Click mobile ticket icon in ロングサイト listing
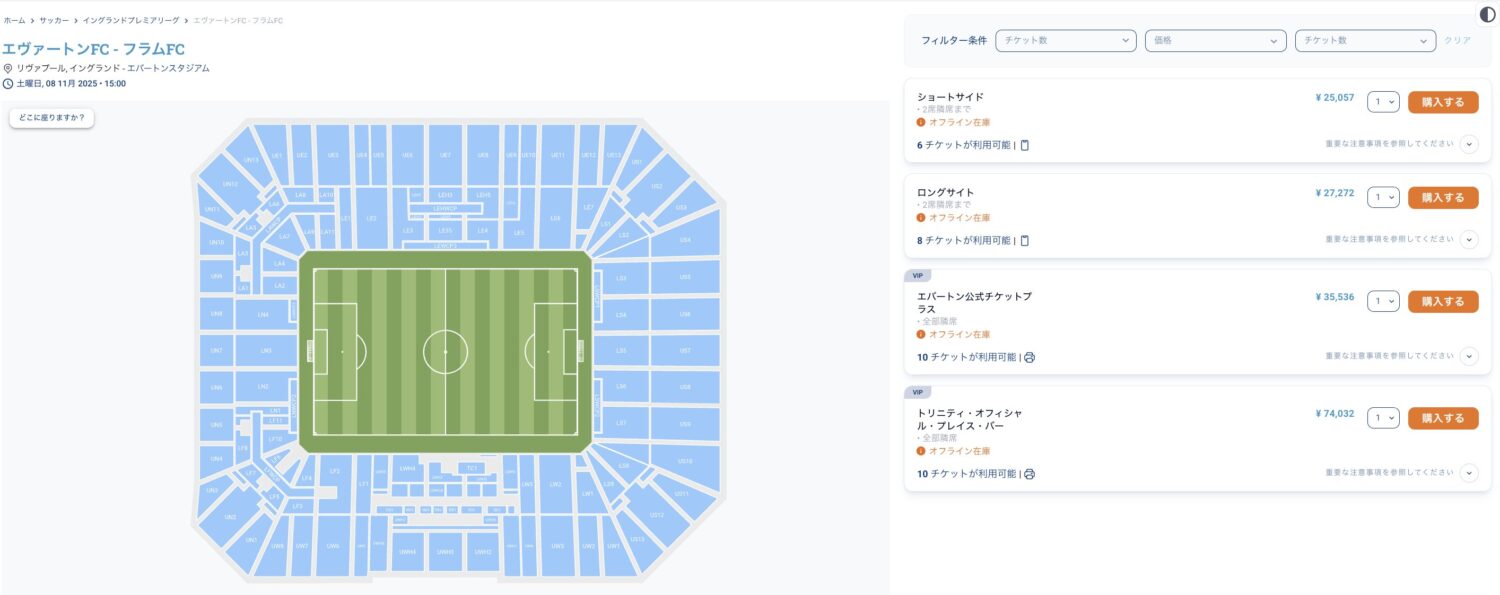Viewport: 1500px width, 595px height. (x=1025, y=240)
